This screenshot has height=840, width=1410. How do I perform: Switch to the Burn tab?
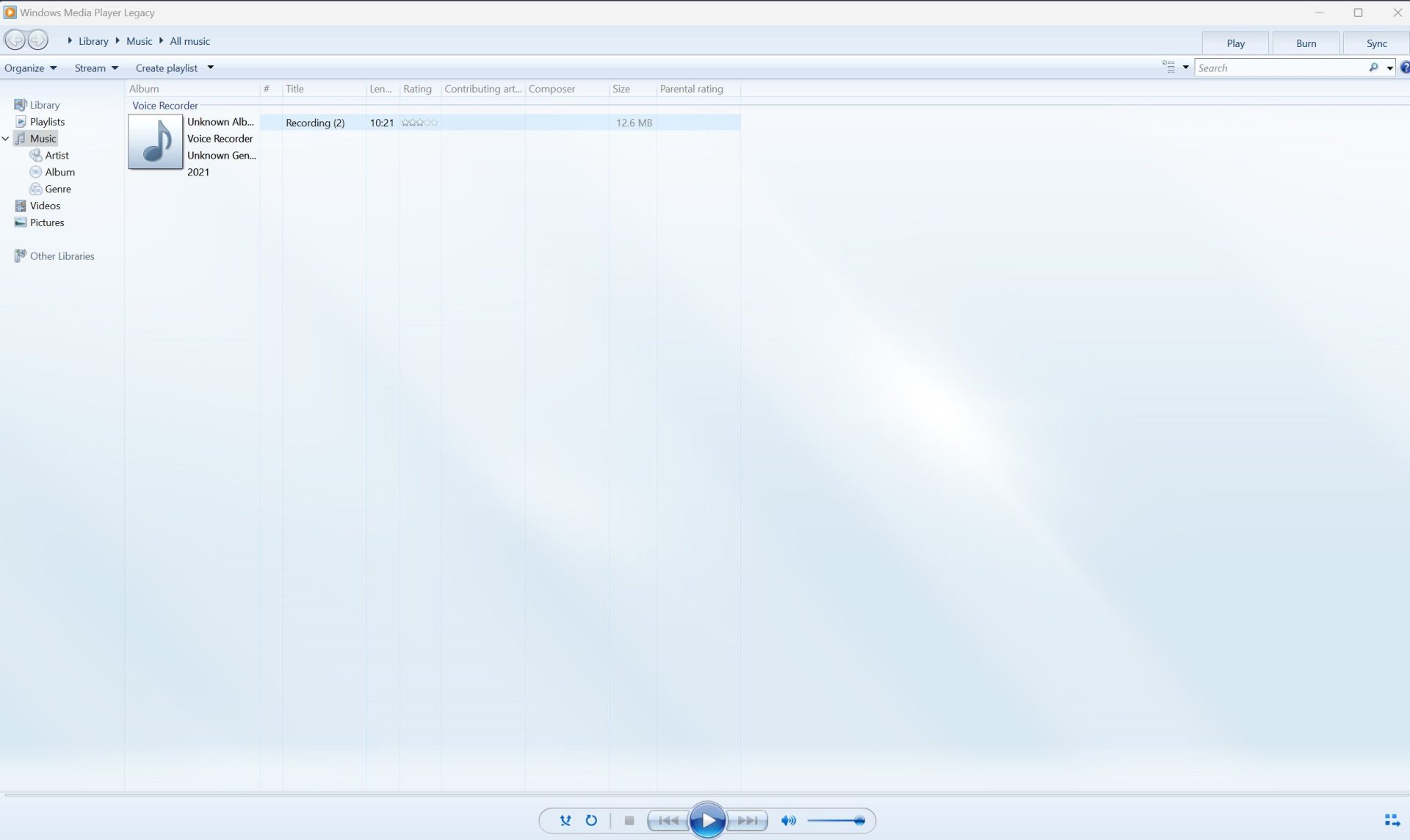tap(1306, 43)
